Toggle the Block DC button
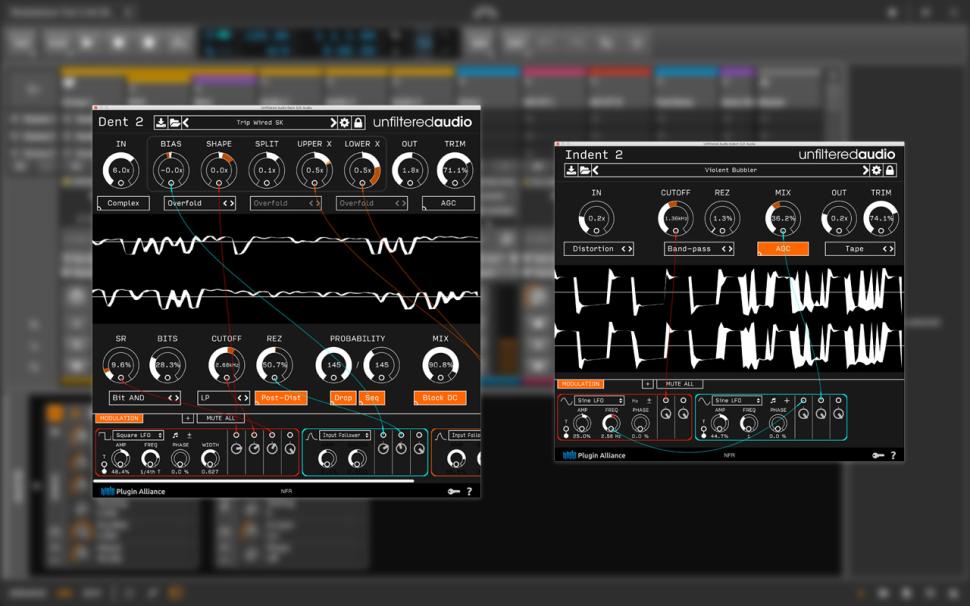This screenshot has width=970, height=606. click(x=439, y=398)
